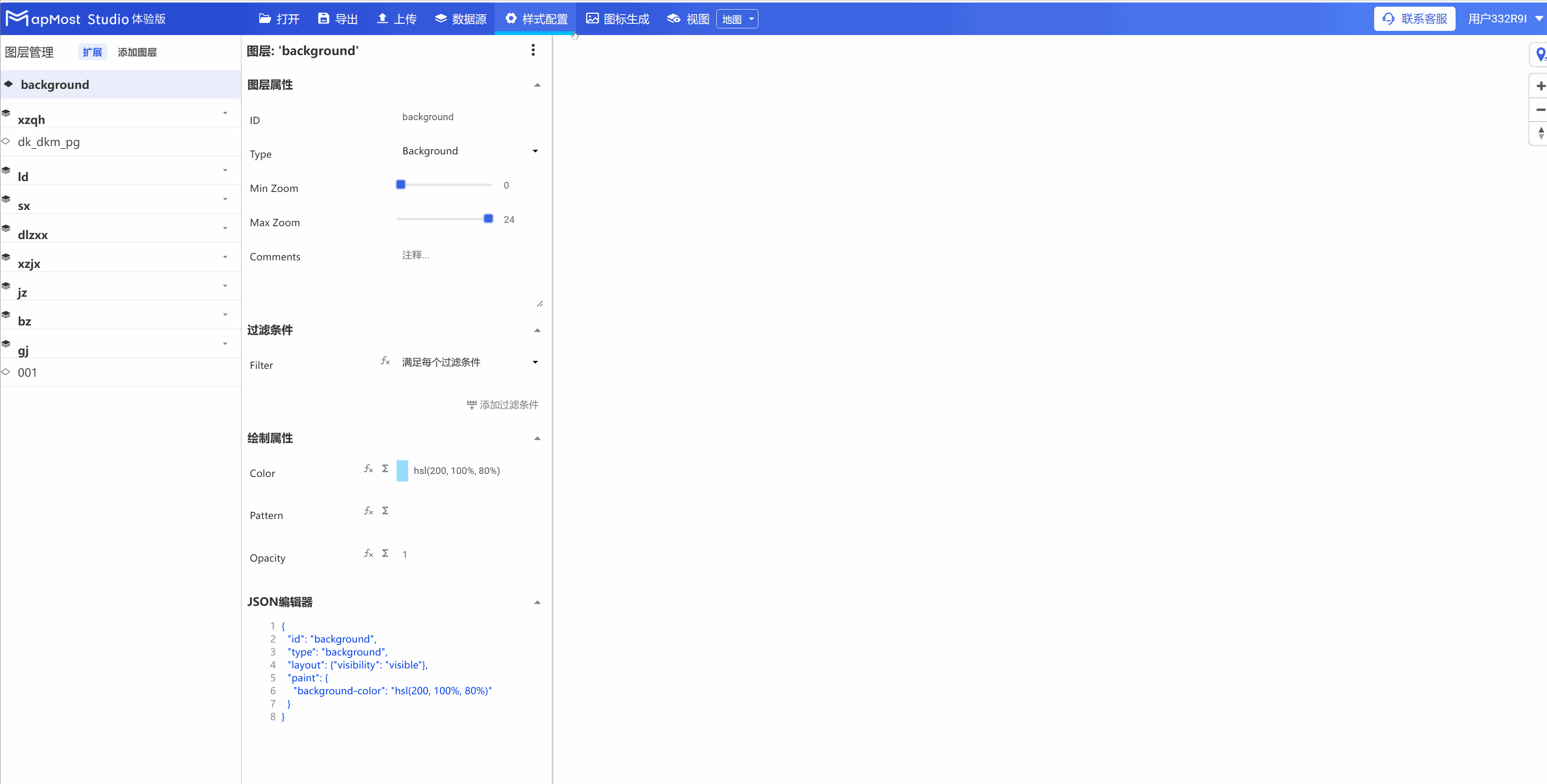Click the fx function icon next to Color
The width and height of the screenshot is (1547, 784).
(368, 469)
